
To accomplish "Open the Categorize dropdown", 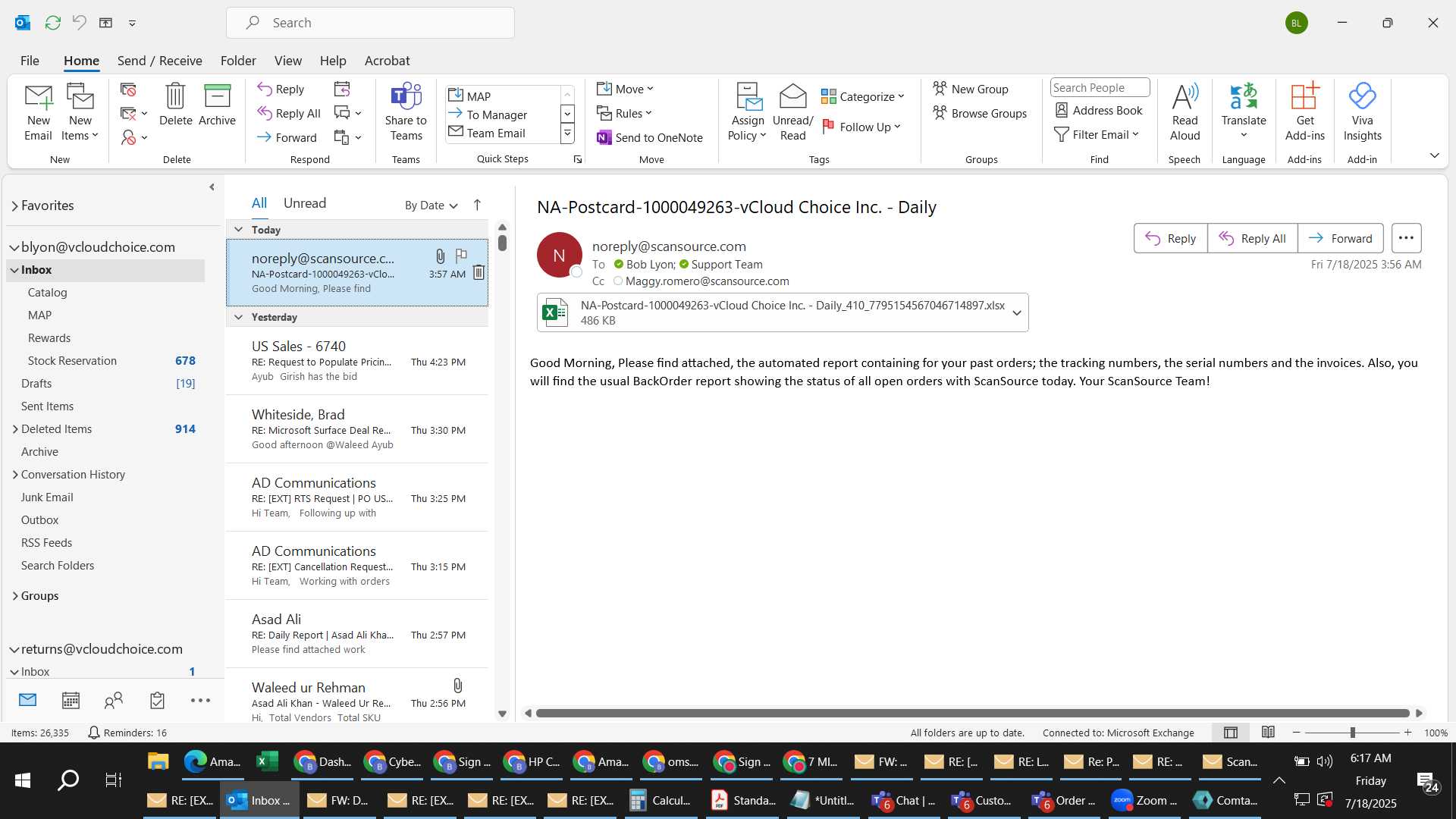I will coord(864,96).
